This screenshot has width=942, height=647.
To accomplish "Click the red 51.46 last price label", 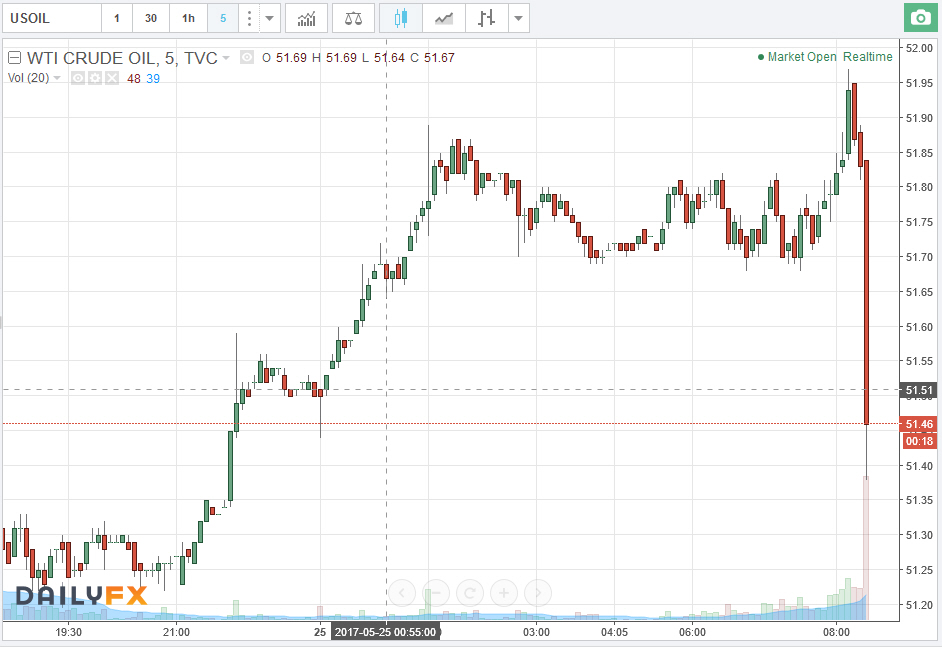I will click(x=919, y=424).
